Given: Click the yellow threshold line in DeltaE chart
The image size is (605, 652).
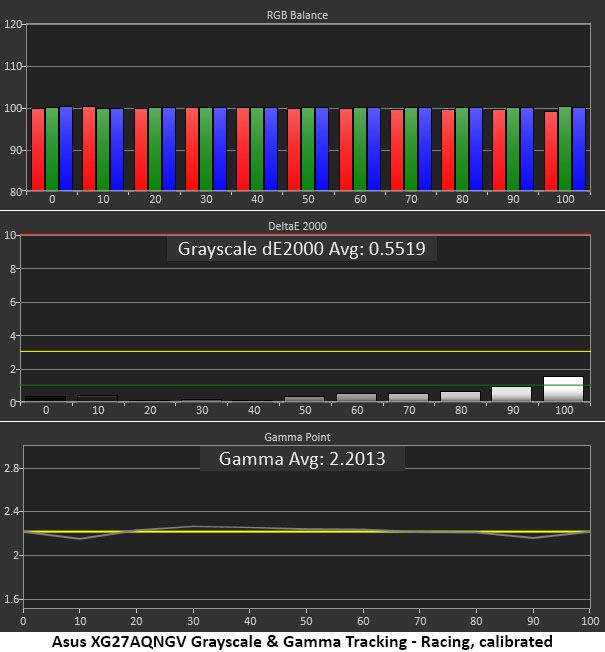Looking at the screenshot, I should click(306, 352).
